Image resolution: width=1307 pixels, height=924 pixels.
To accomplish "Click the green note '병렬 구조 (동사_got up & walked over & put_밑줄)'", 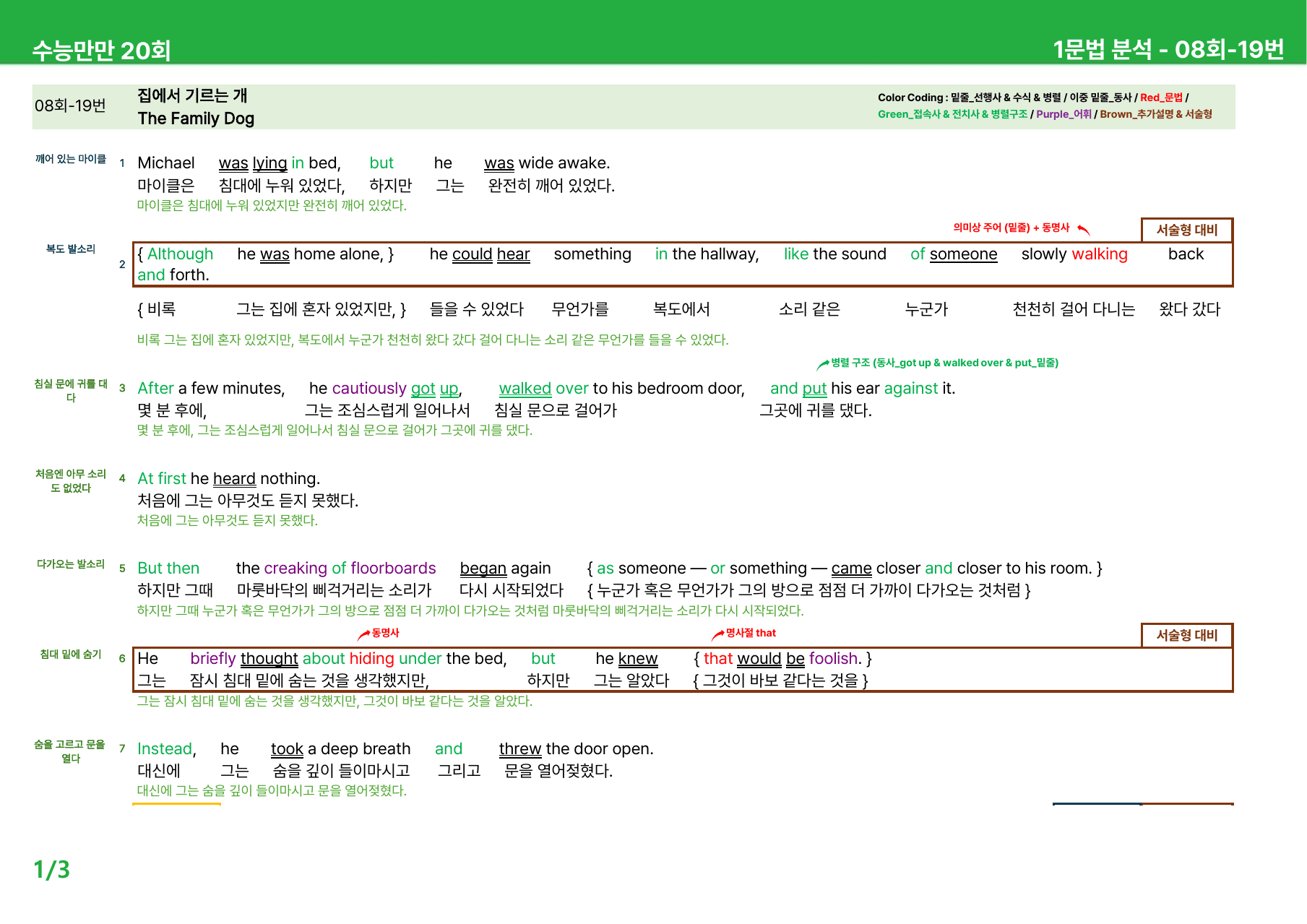I will click(x=944, y=363).
